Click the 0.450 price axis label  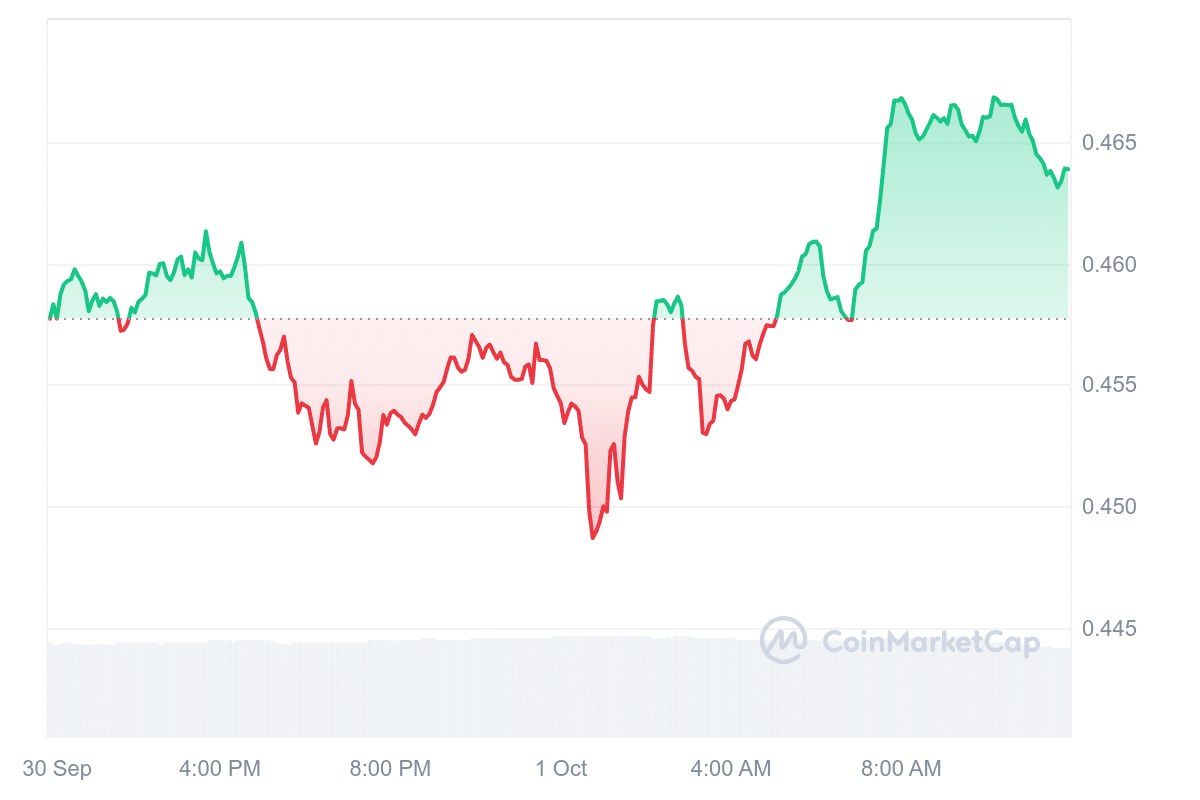[x=1109, y=507]
